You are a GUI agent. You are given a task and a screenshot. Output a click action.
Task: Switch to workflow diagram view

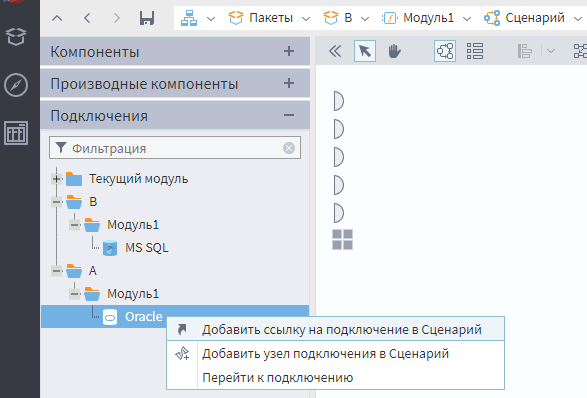445,51
